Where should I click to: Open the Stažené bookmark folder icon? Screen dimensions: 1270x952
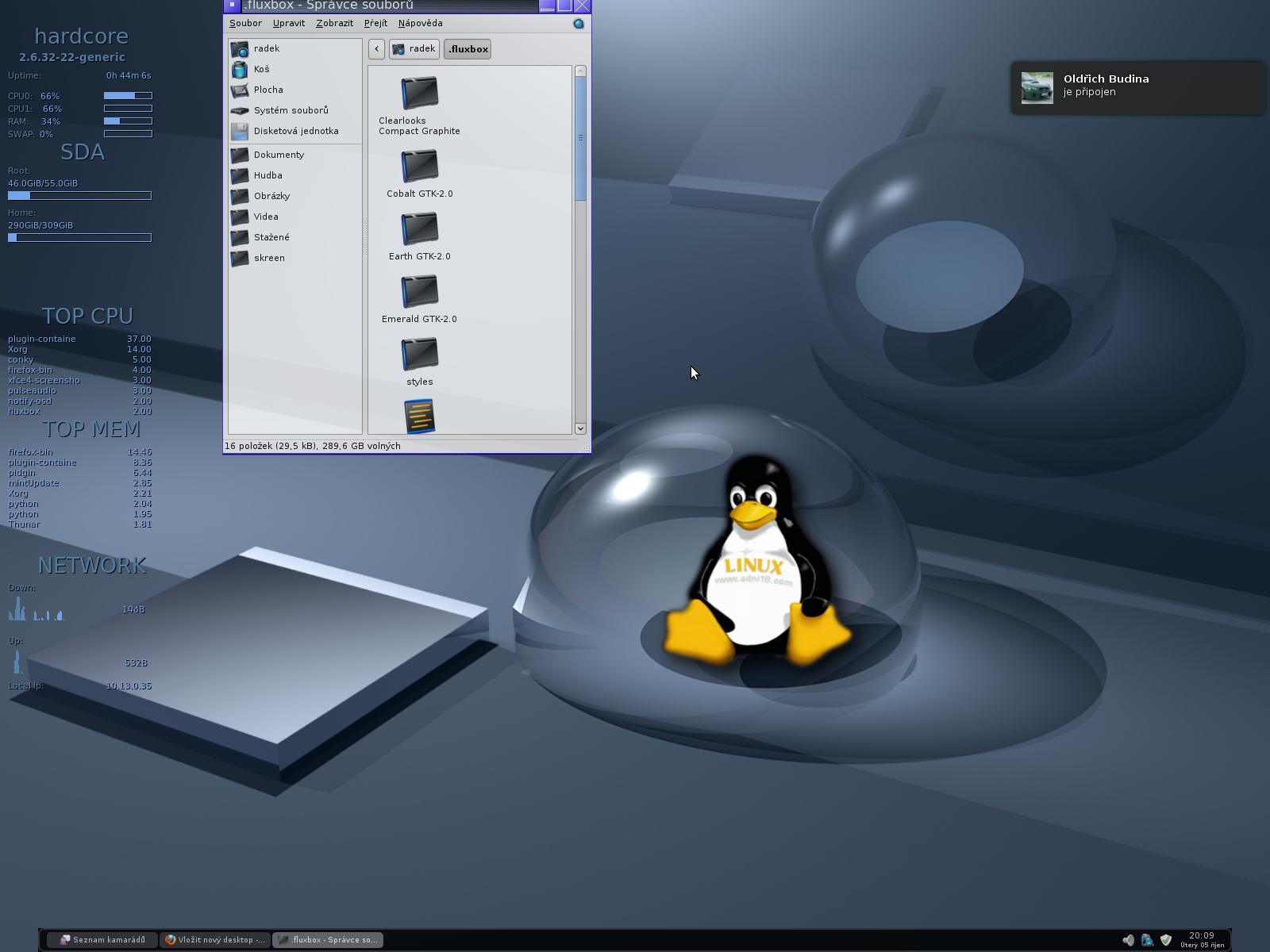tap(240, 237)
